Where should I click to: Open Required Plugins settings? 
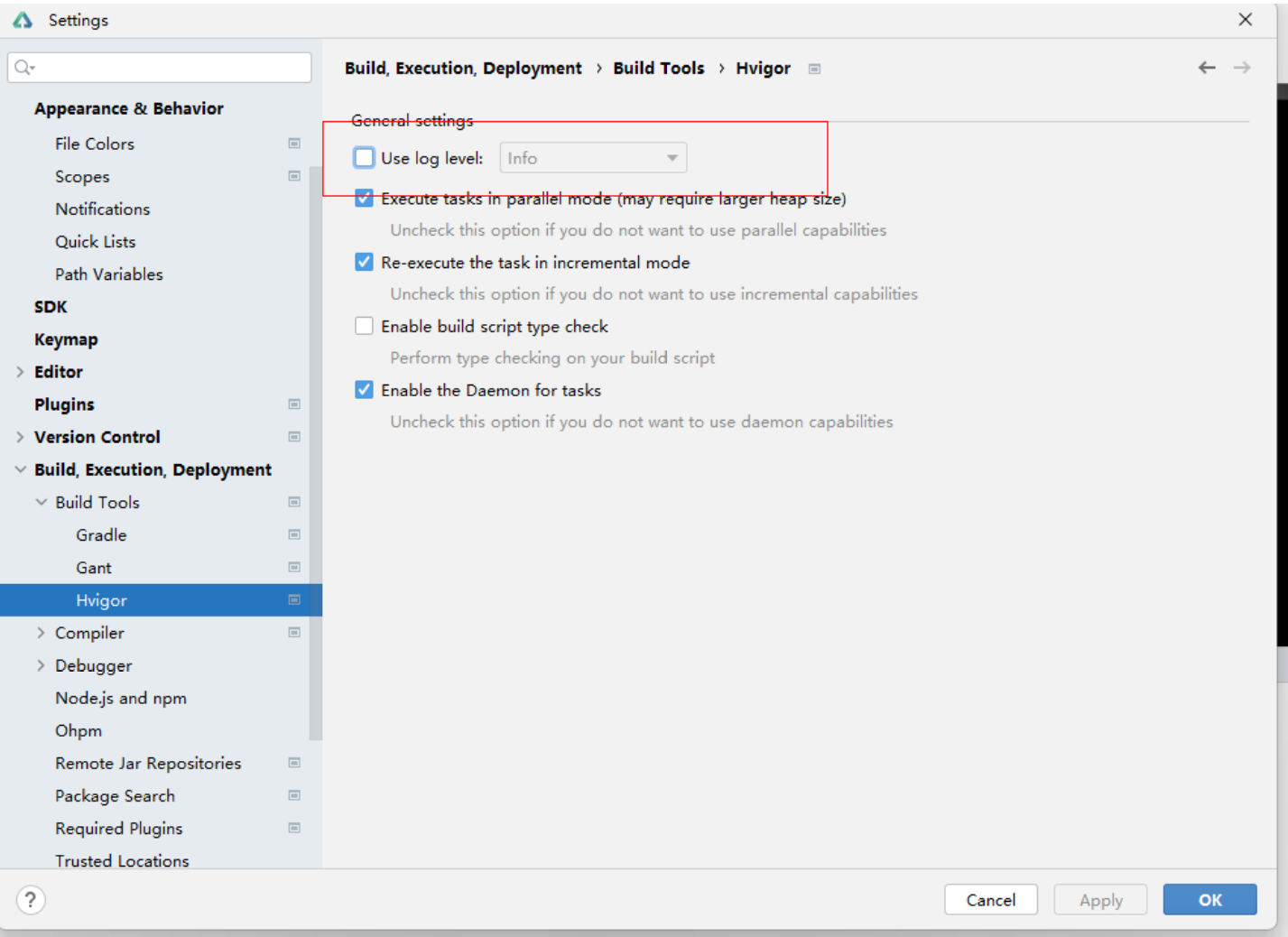click(119, 828)
